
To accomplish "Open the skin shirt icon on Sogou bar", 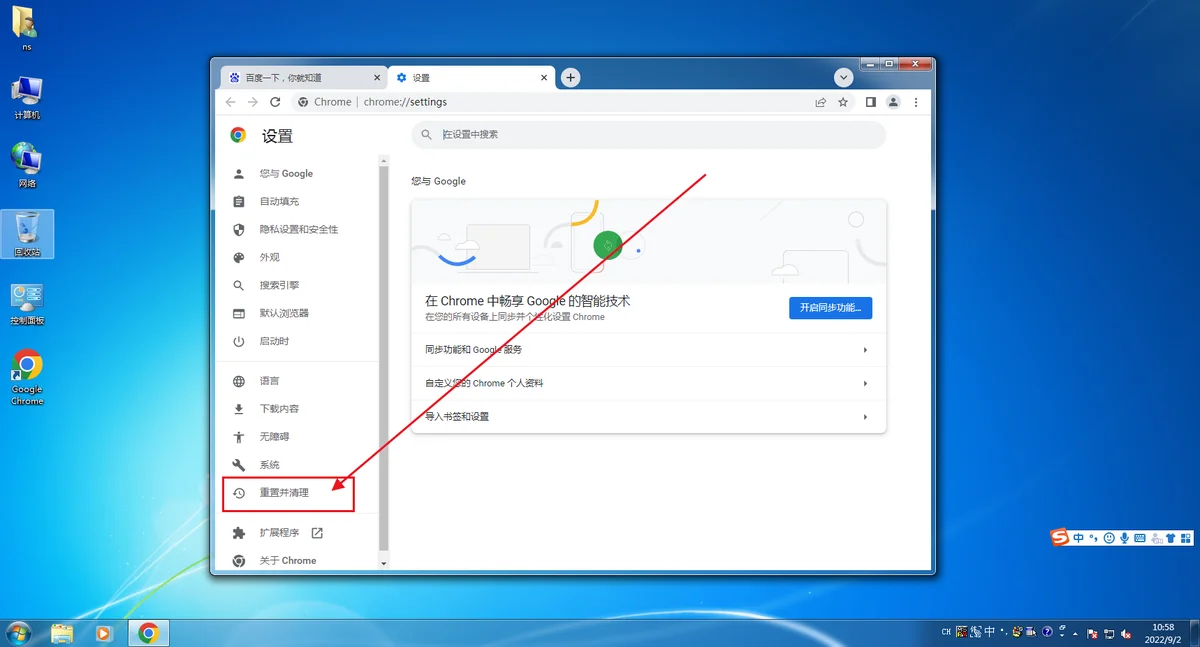I will [1171, 538].
